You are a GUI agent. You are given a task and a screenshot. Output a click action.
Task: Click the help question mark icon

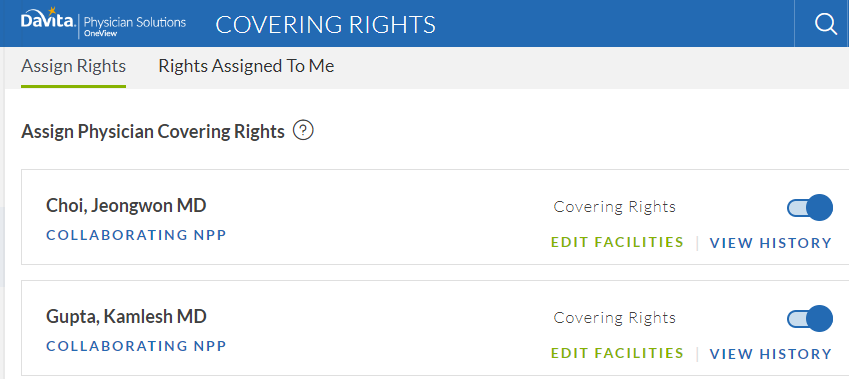[303, 130]
